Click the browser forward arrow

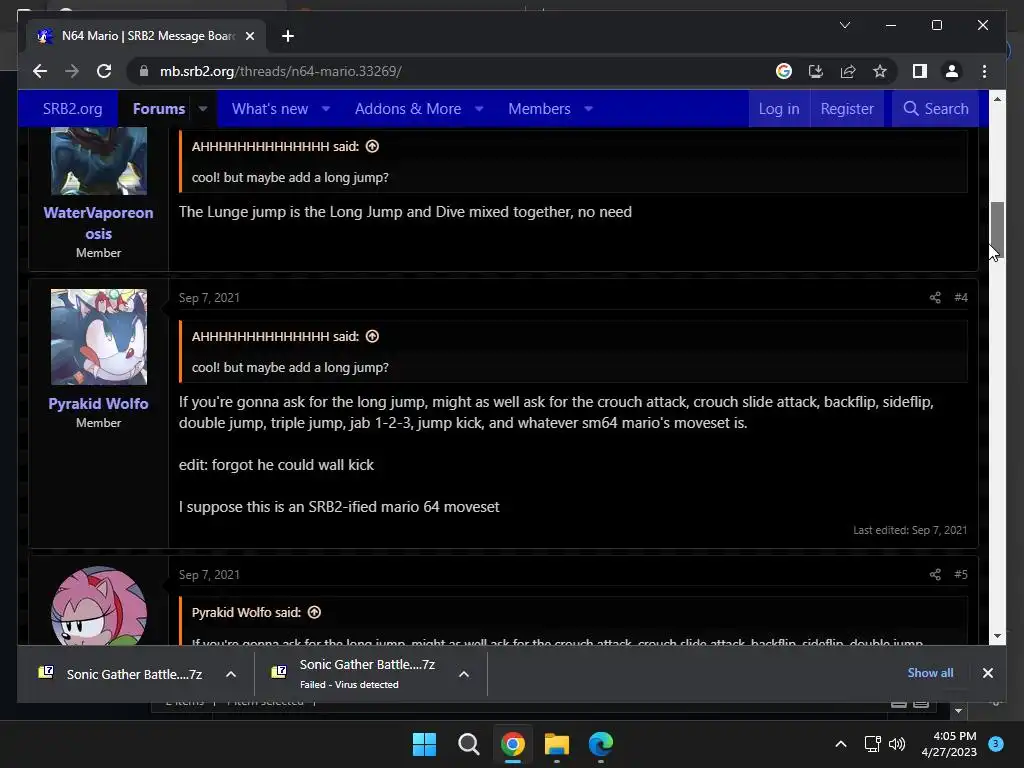pos(72,71)
